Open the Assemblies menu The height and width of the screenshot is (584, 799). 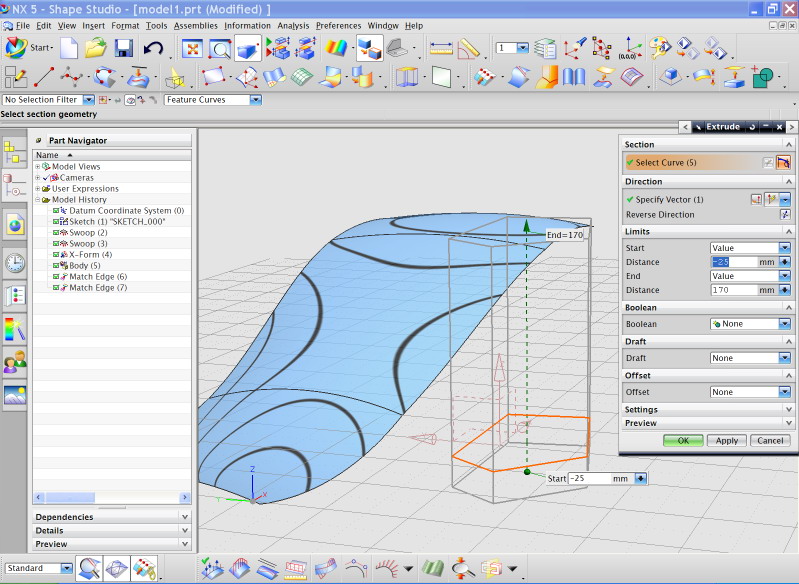pyautogui.click(x=195, y=25)
